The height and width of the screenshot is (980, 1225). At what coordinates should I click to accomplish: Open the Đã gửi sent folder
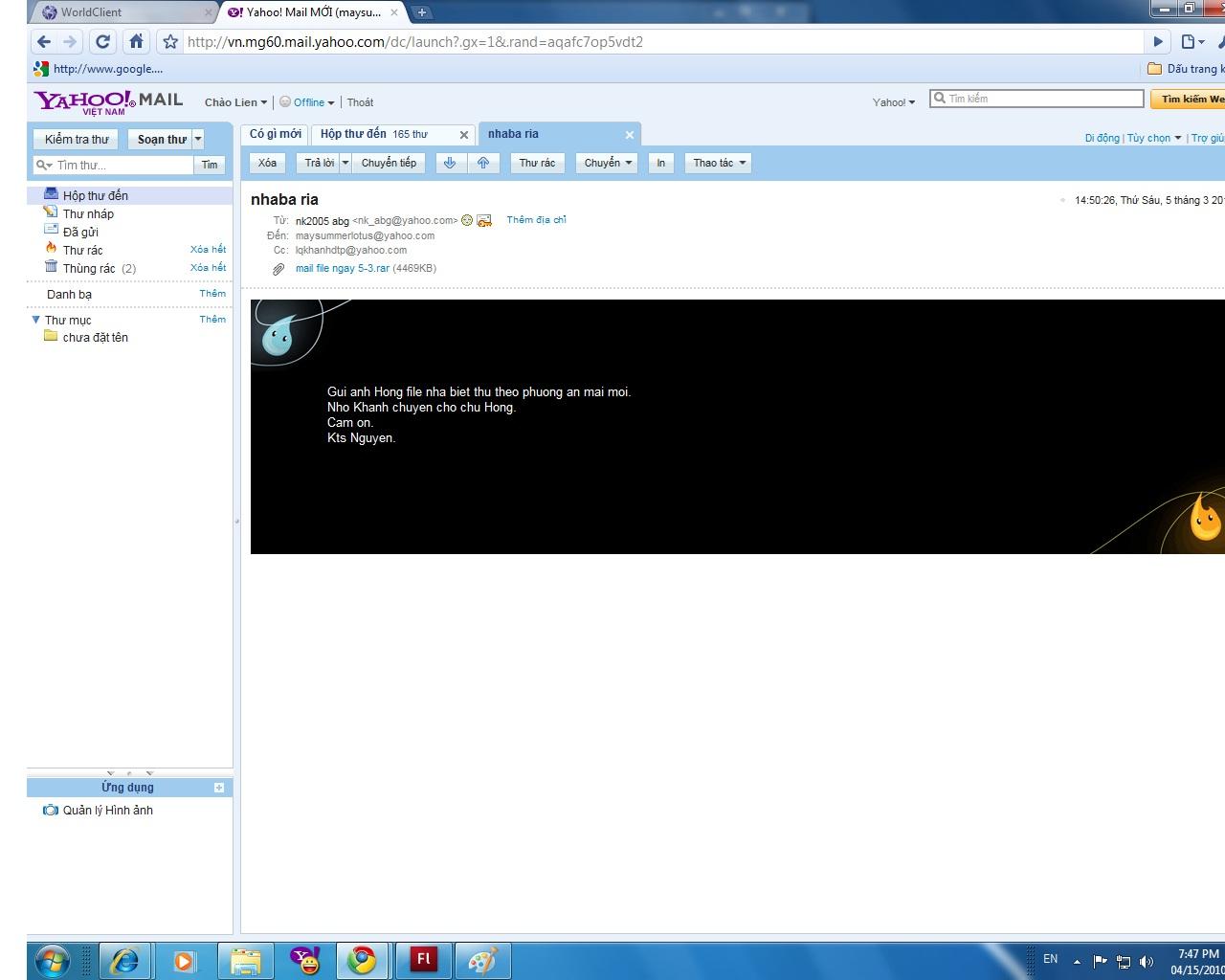pyautogui.click(x=80, y=232)
